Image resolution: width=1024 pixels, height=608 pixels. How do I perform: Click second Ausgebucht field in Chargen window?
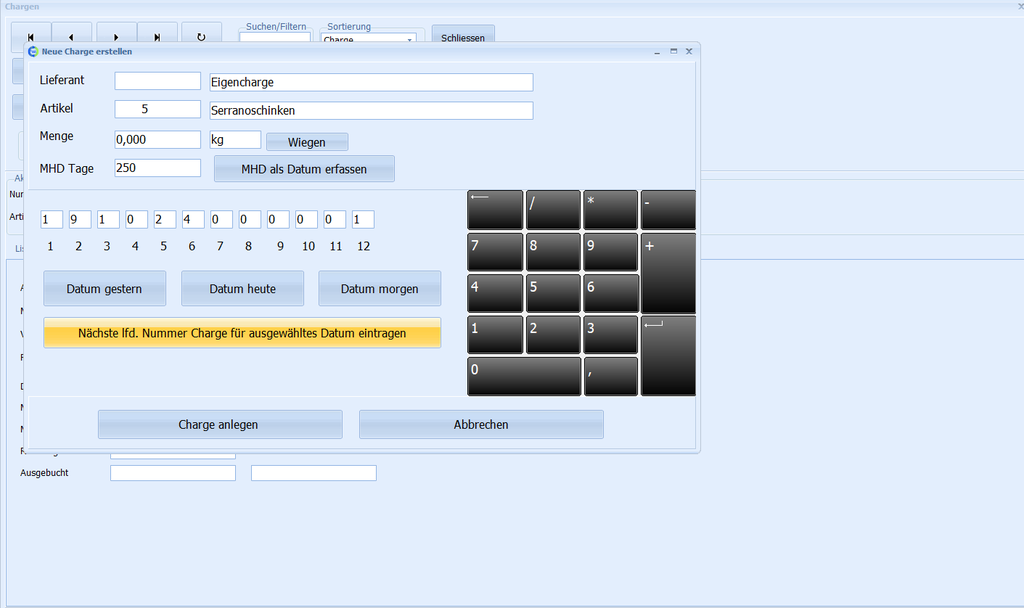pos(314,473)
